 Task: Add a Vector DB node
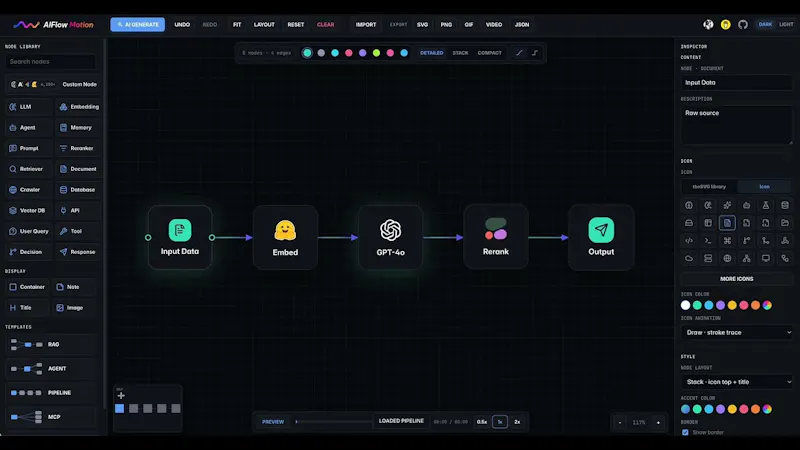pos(29,210)
